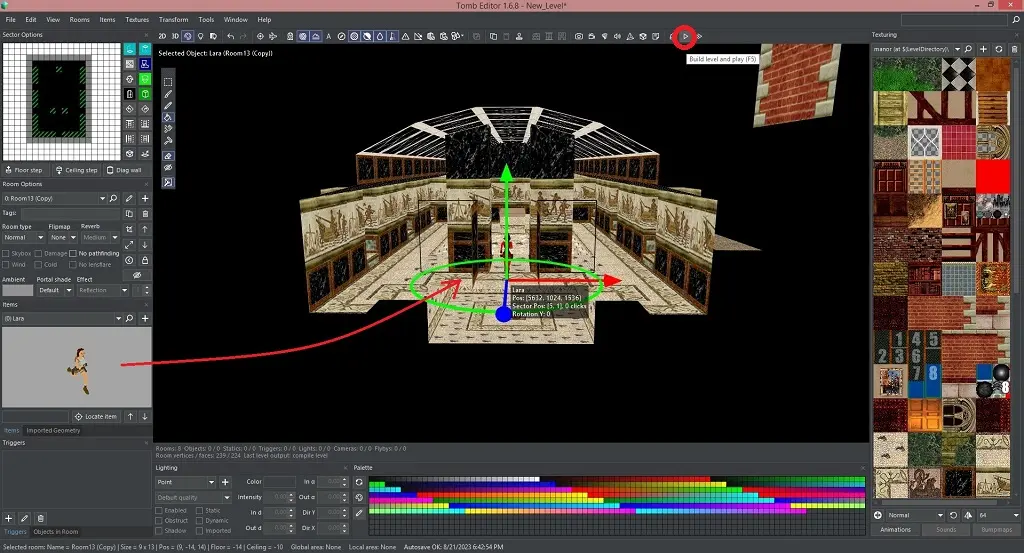Pick the selection rectangle tool
The image size is (1024, 553).
(168, 81)
